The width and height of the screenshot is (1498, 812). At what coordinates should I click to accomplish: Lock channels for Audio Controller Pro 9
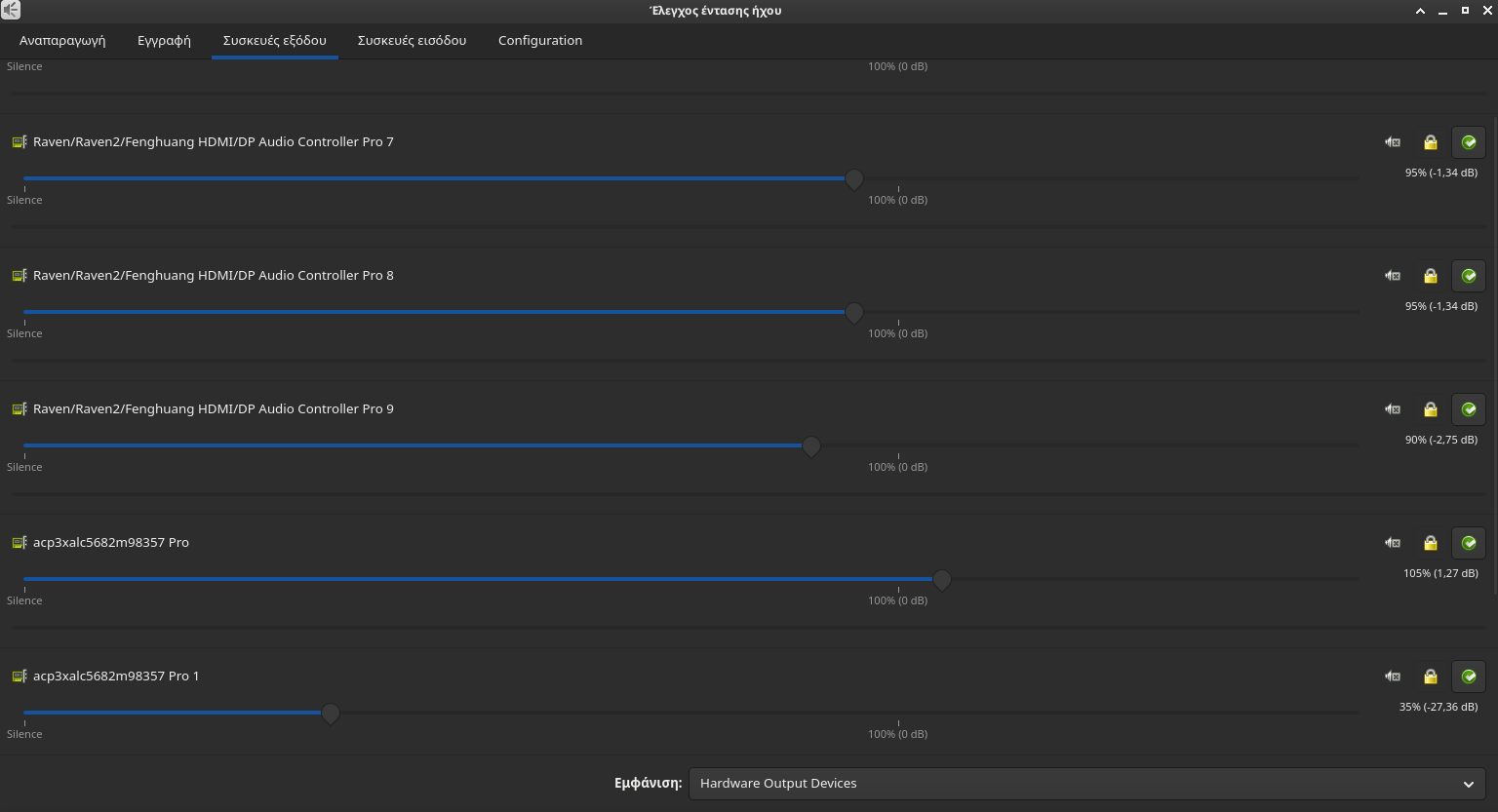(1431, 409)
